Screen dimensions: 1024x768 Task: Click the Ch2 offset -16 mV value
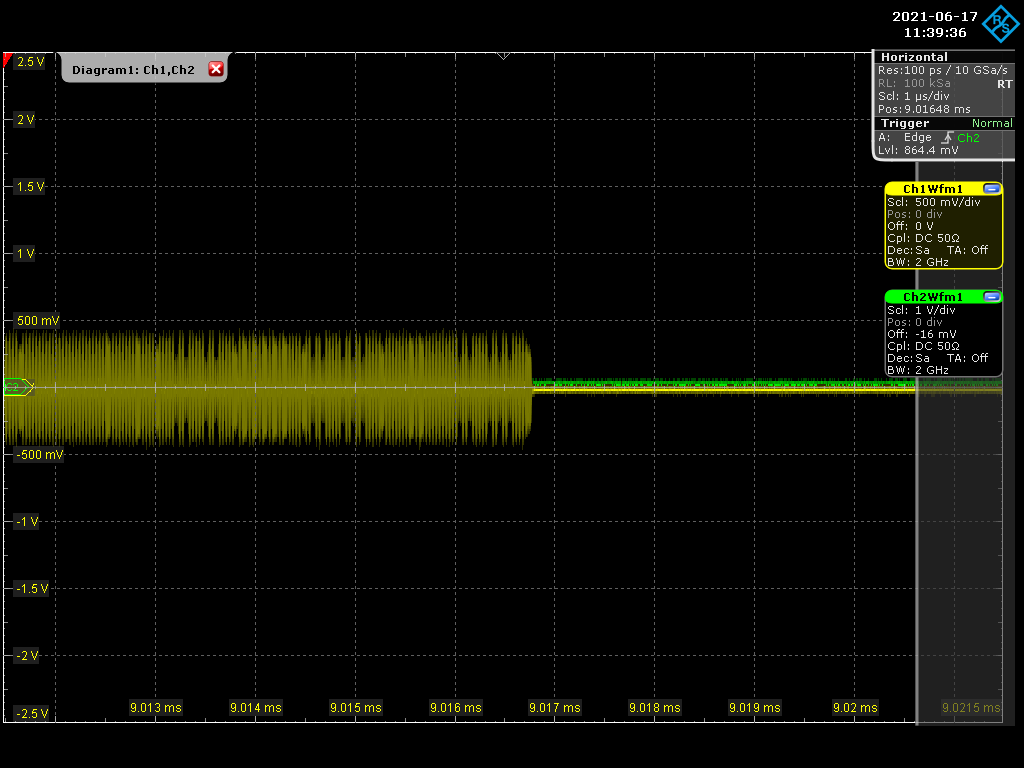[x=935, y=334]
